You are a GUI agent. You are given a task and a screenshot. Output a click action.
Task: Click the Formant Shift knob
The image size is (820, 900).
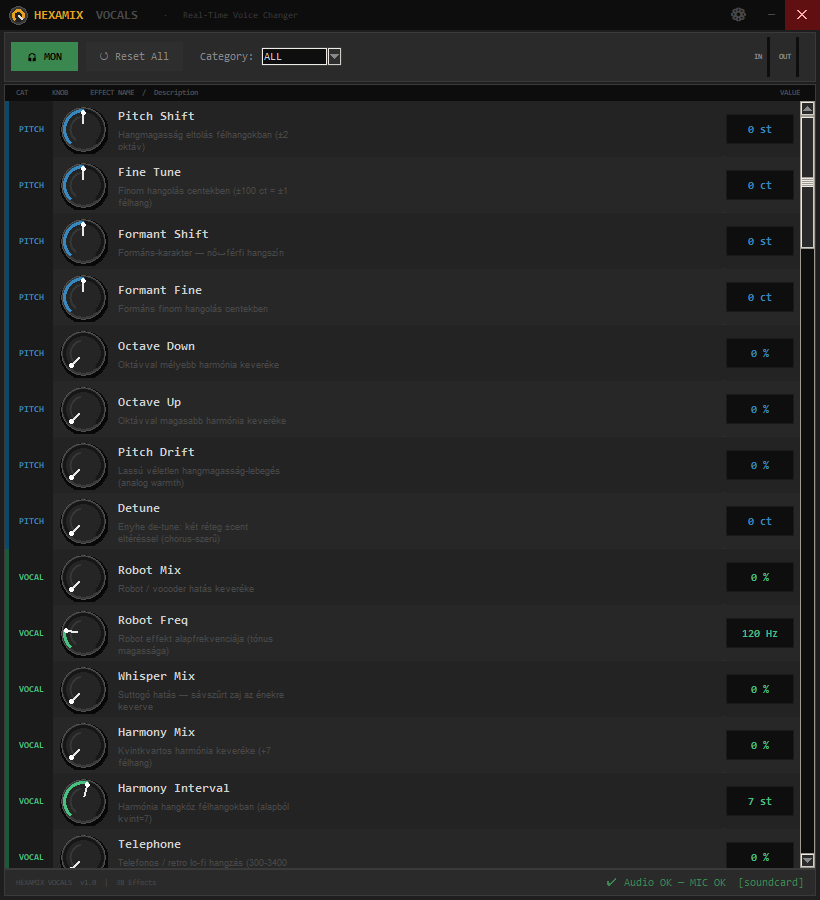[x=84, y=242]
